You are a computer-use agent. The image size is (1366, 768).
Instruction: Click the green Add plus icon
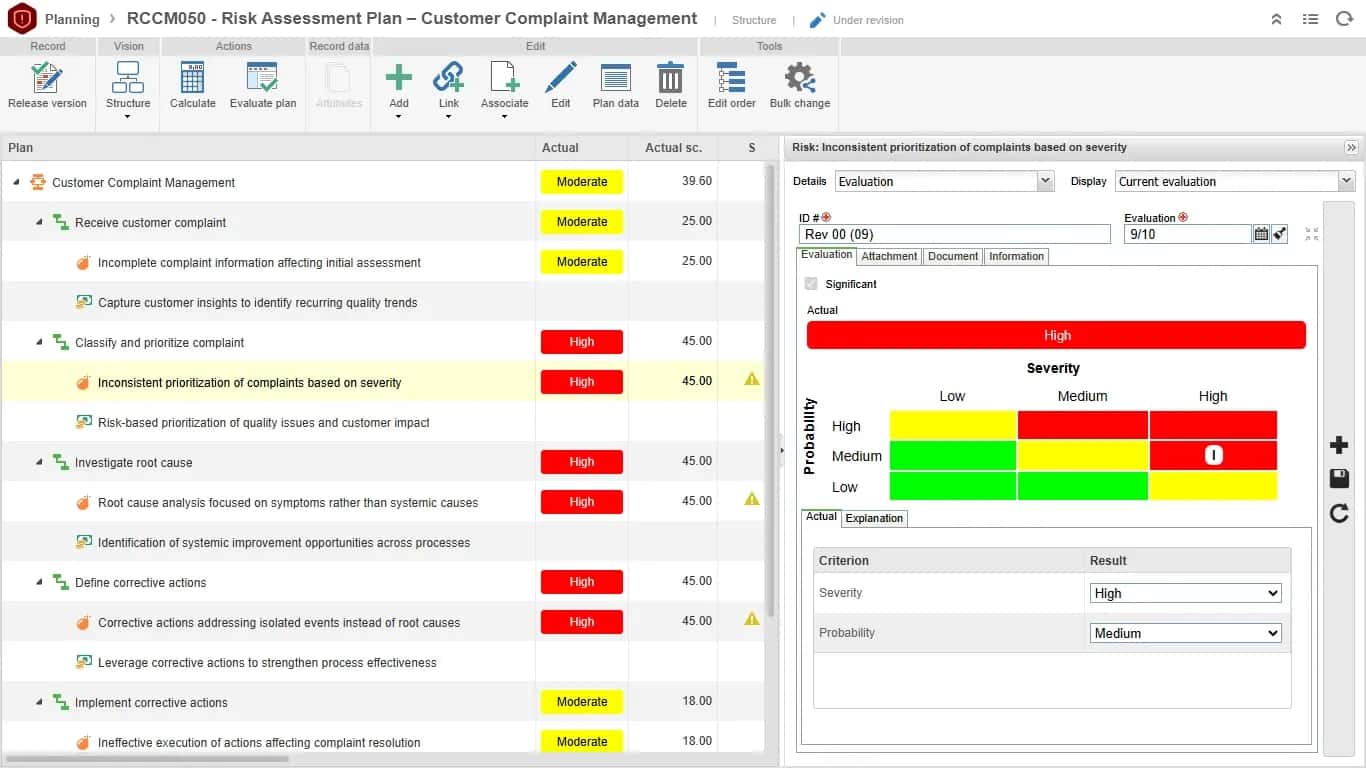coord(399,78)
